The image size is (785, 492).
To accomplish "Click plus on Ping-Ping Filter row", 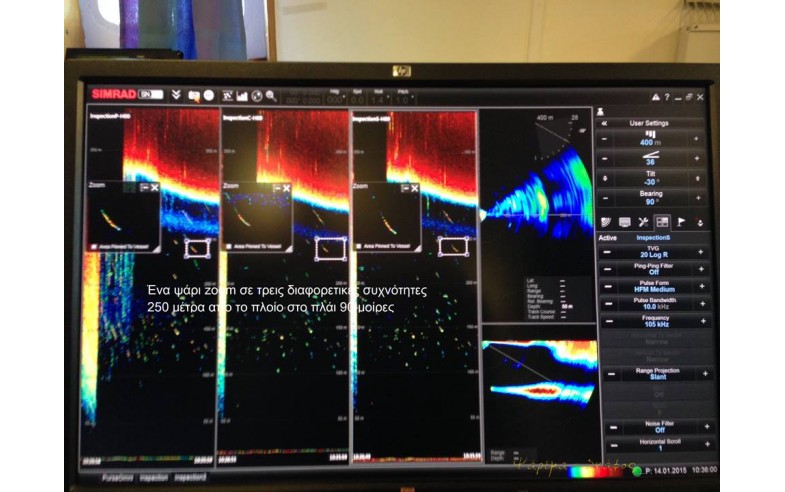I will [x=701, y=269].
